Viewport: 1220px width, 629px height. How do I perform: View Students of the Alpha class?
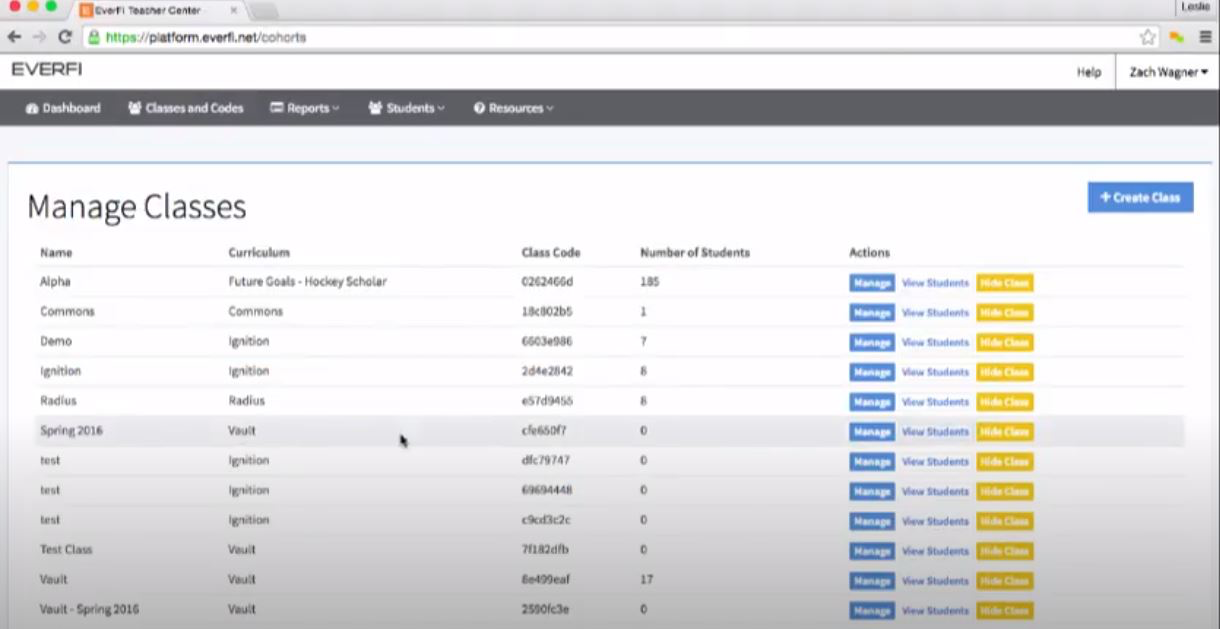click(x=935, y=283)
